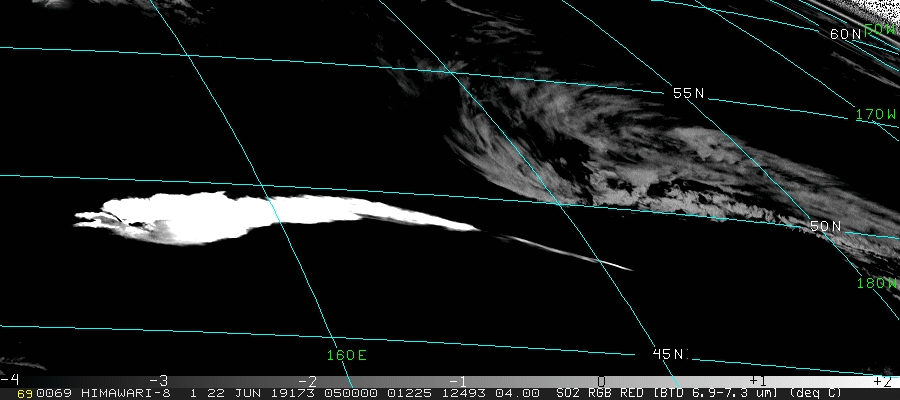
Task: Click the 0 tick on the color scale
Action: tap(601, 380)
